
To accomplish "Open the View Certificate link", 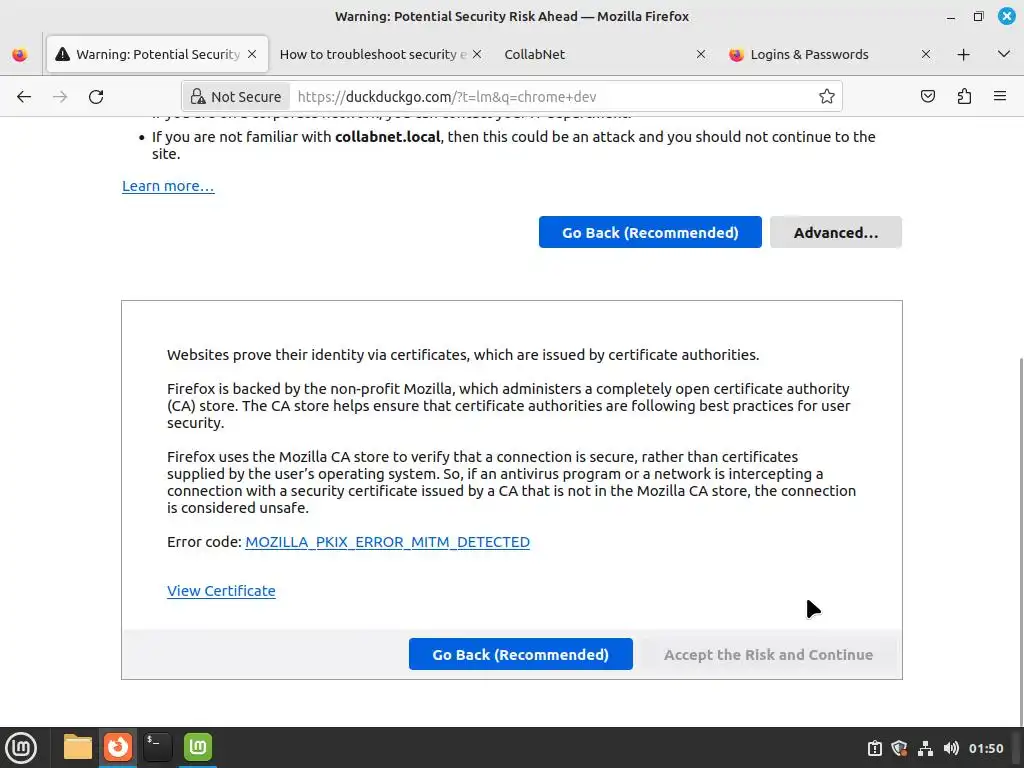I will coord(221,591).
